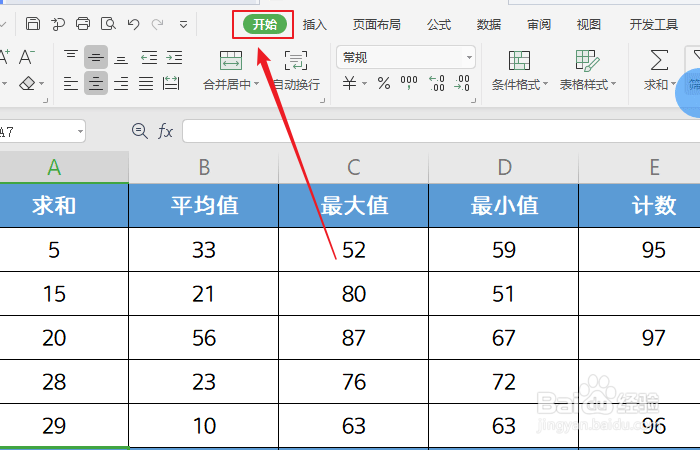
Task: Expand the quick access toolbar customize arrow
Action: (183, 25)
